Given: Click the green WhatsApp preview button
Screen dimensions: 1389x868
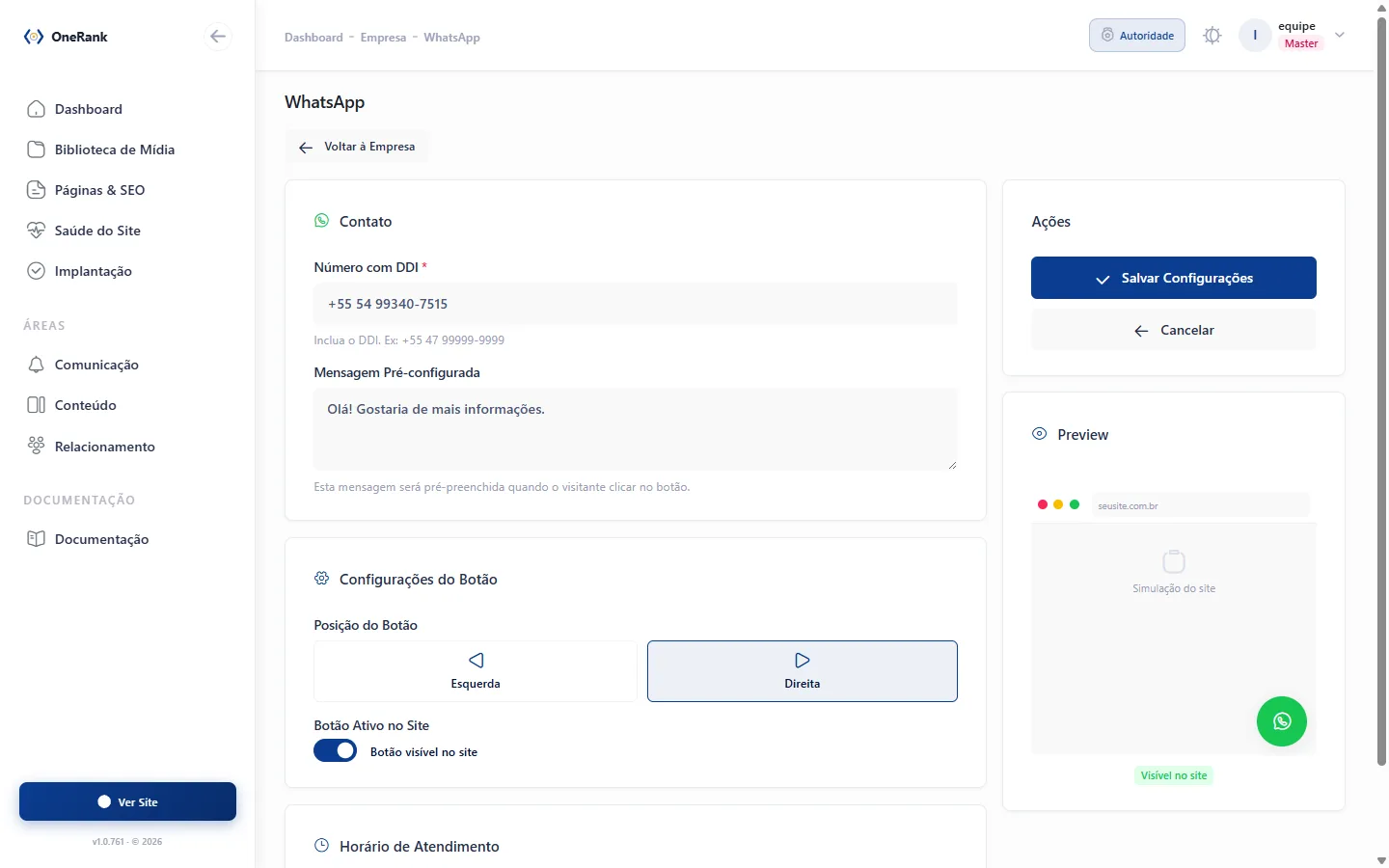Looking at the screenshot, I should click(x=1282, y=721).
